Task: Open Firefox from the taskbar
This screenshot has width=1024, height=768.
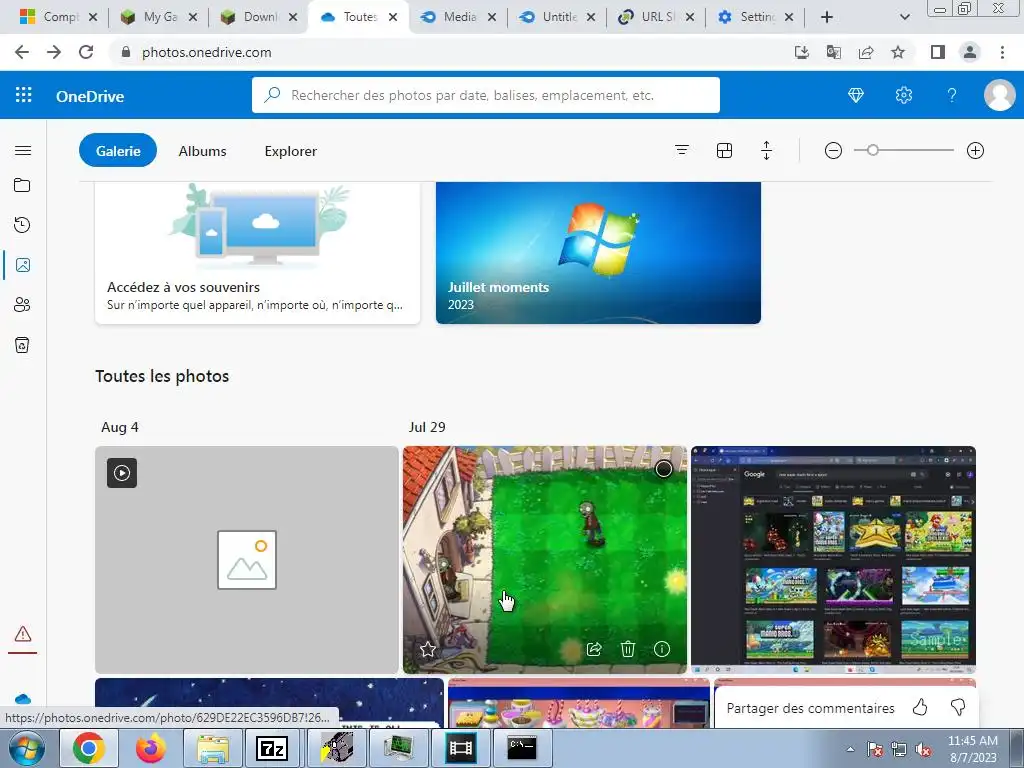Action: (150, 748)
